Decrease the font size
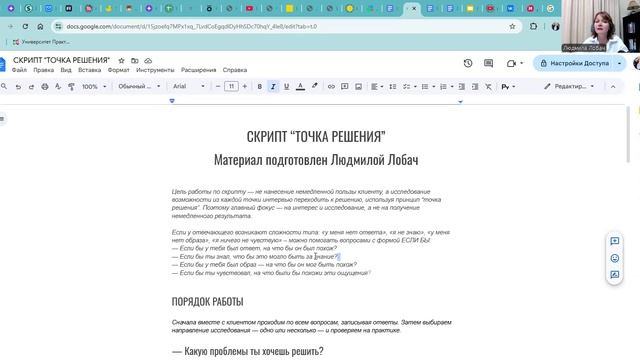 coord(218,87)
